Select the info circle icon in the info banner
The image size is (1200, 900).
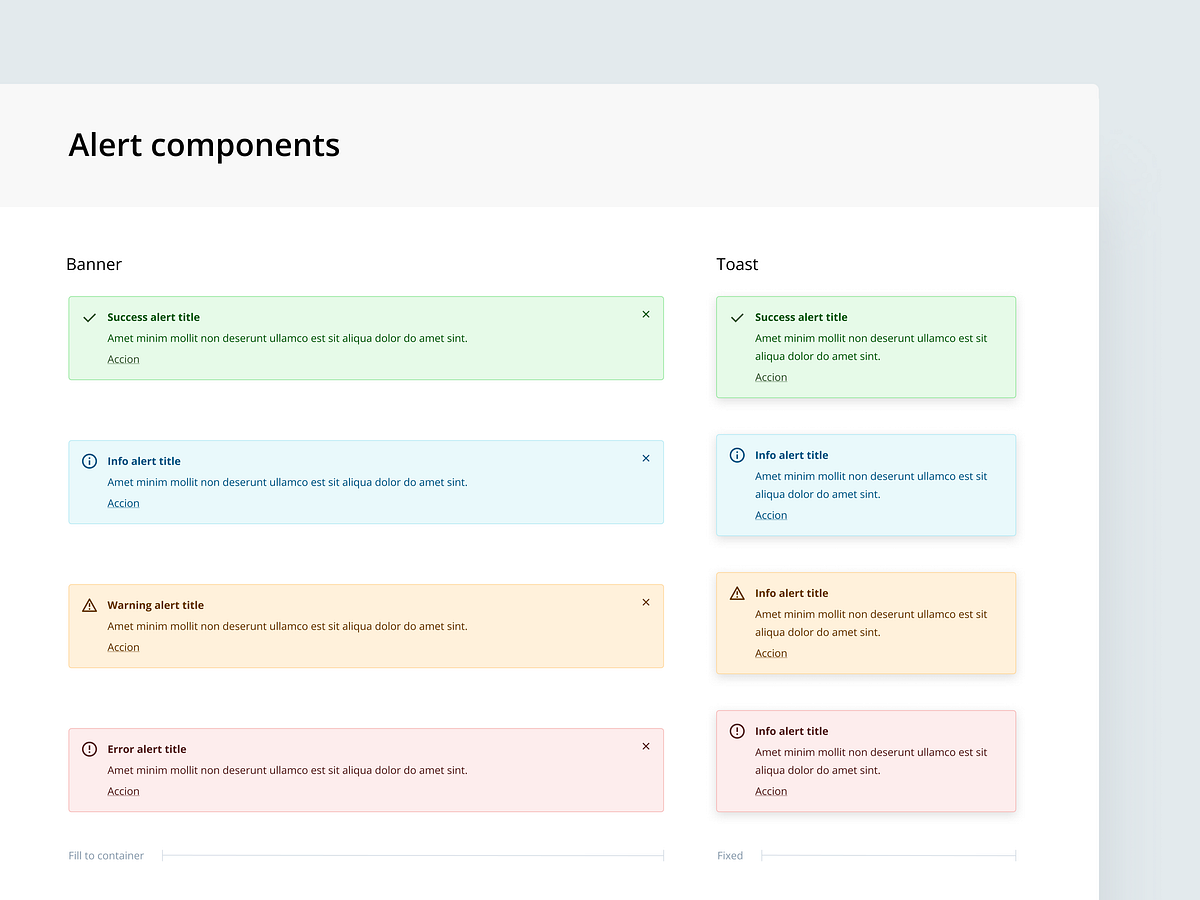89,461
